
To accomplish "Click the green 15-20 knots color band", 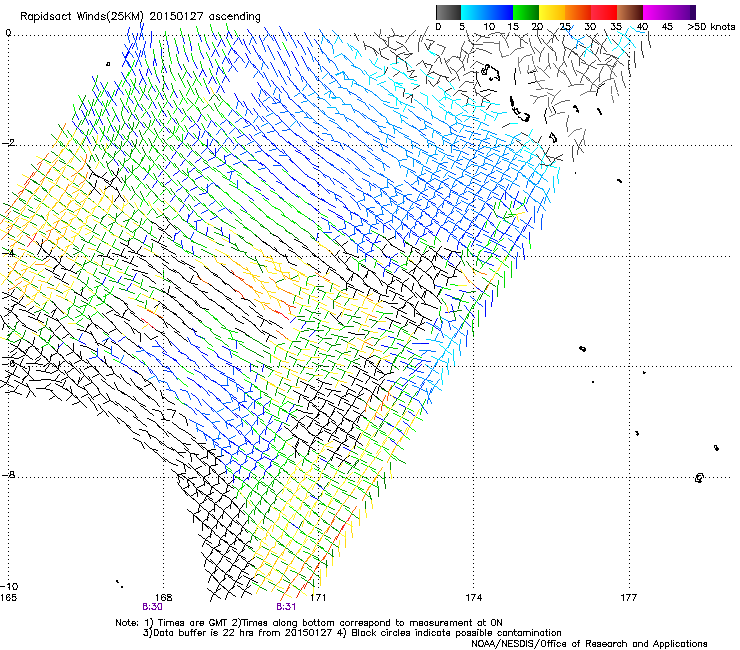I will [526, 12].
